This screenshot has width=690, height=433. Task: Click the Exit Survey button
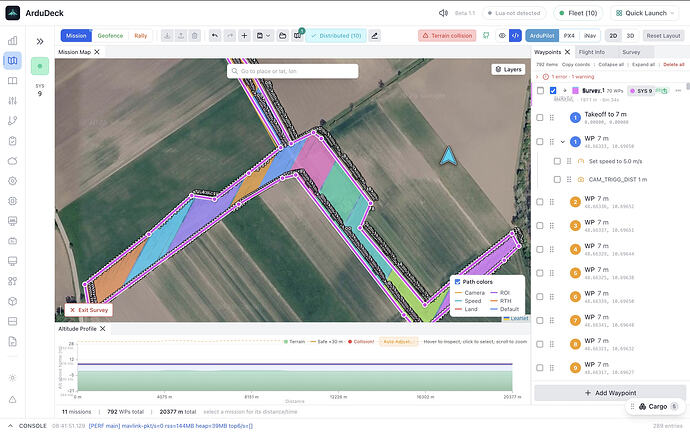click(x=89, y=310)
